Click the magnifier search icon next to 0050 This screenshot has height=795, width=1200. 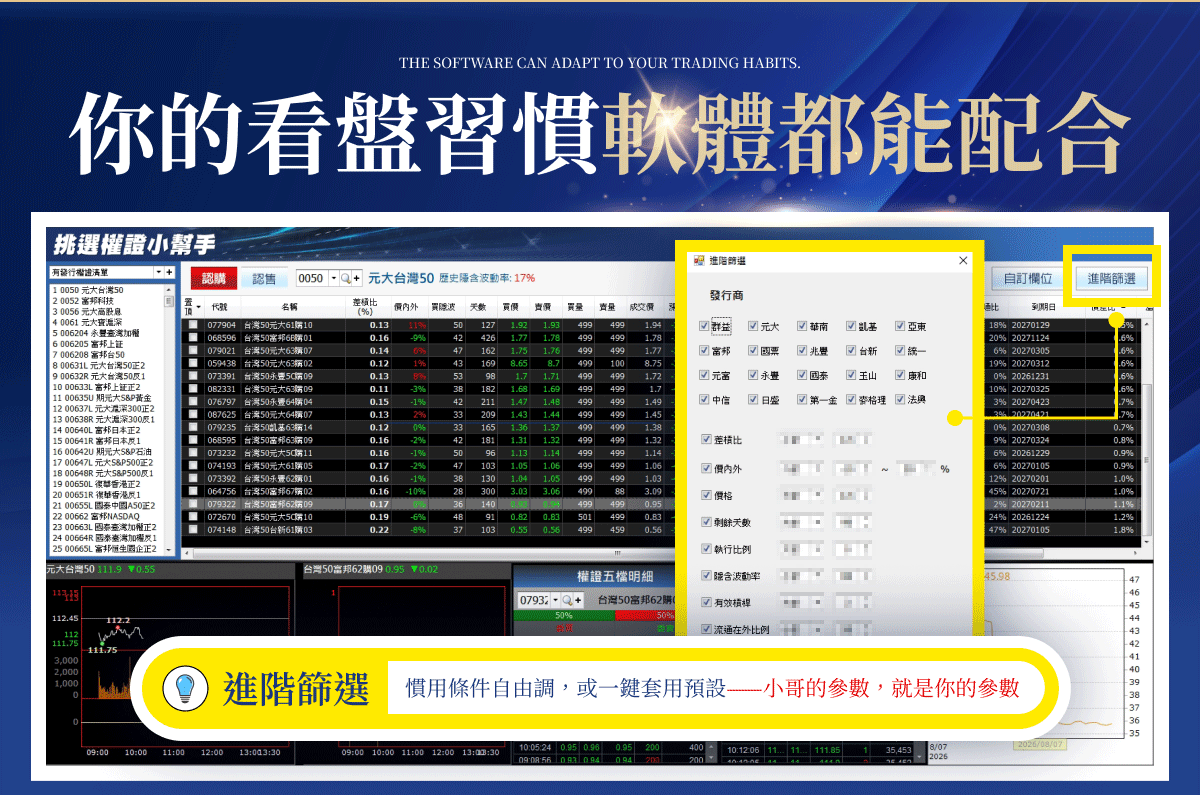tap(345, 279)
